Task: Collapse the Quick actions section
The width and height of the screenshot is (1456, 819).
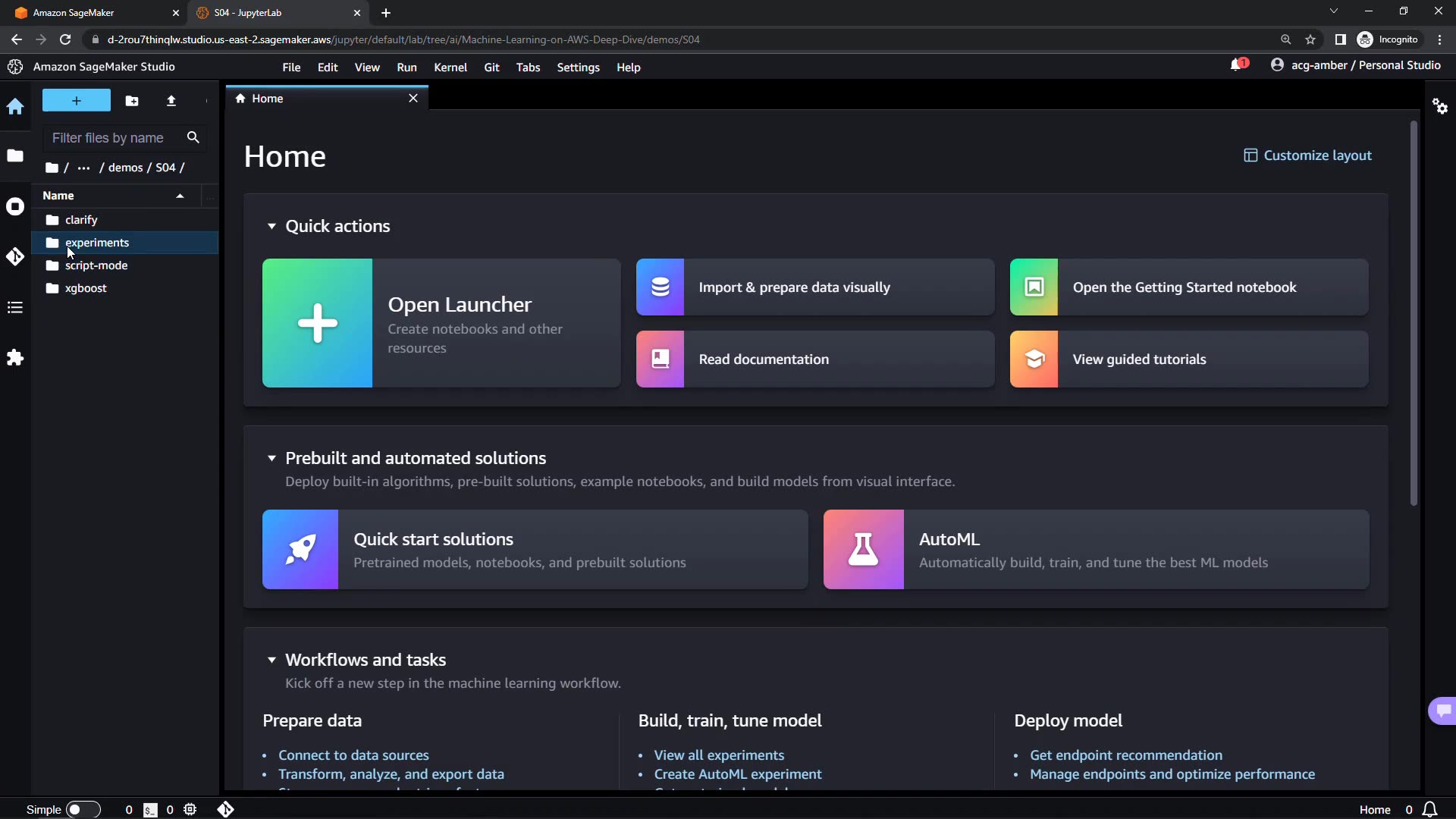Action: click(x=271, y=226)
